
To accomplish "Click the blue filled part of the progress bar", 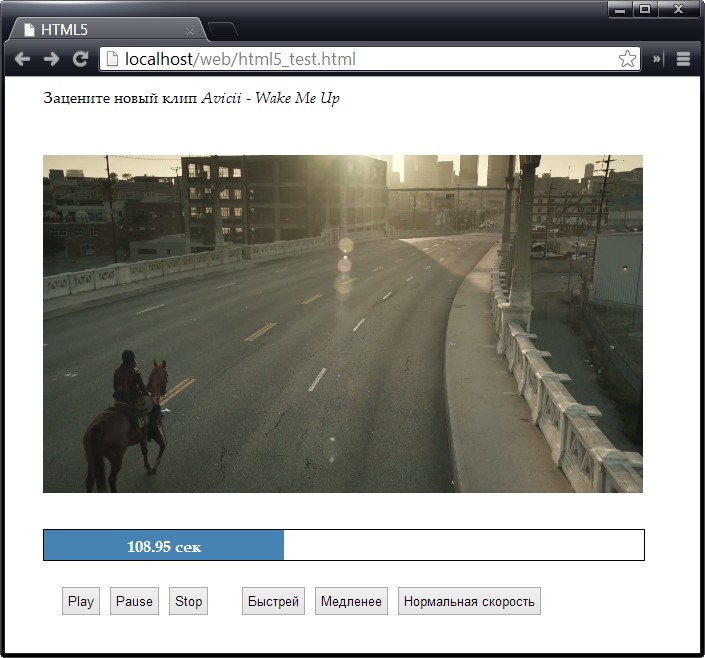I will (x=164, y=545).
